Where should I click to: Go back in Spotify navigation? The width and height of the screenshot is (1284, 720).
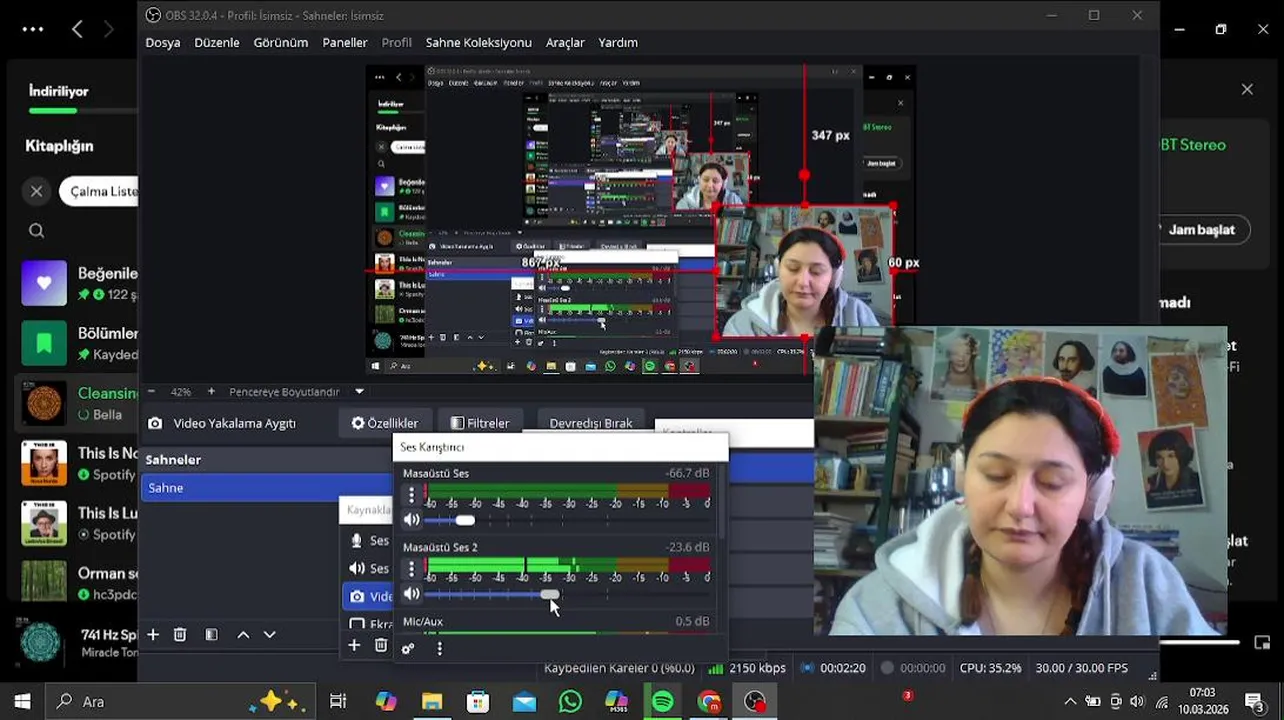click(x=77, y=29)
